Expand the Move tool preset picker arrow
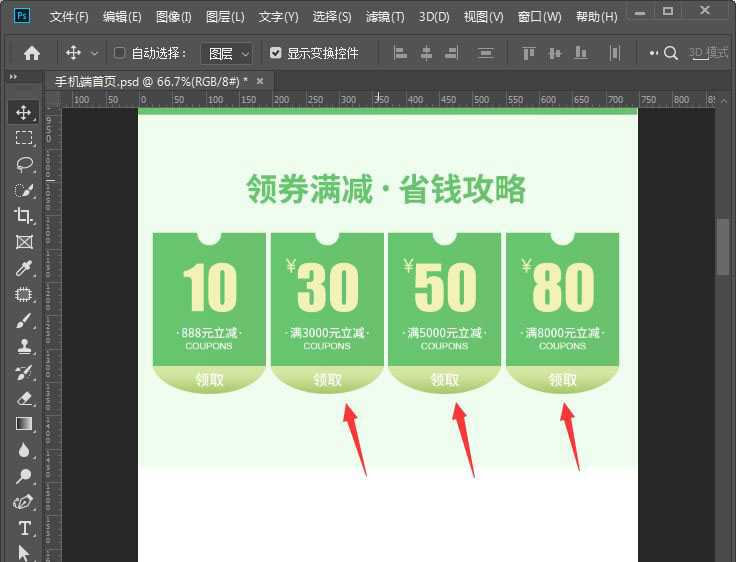 [95, 53]
